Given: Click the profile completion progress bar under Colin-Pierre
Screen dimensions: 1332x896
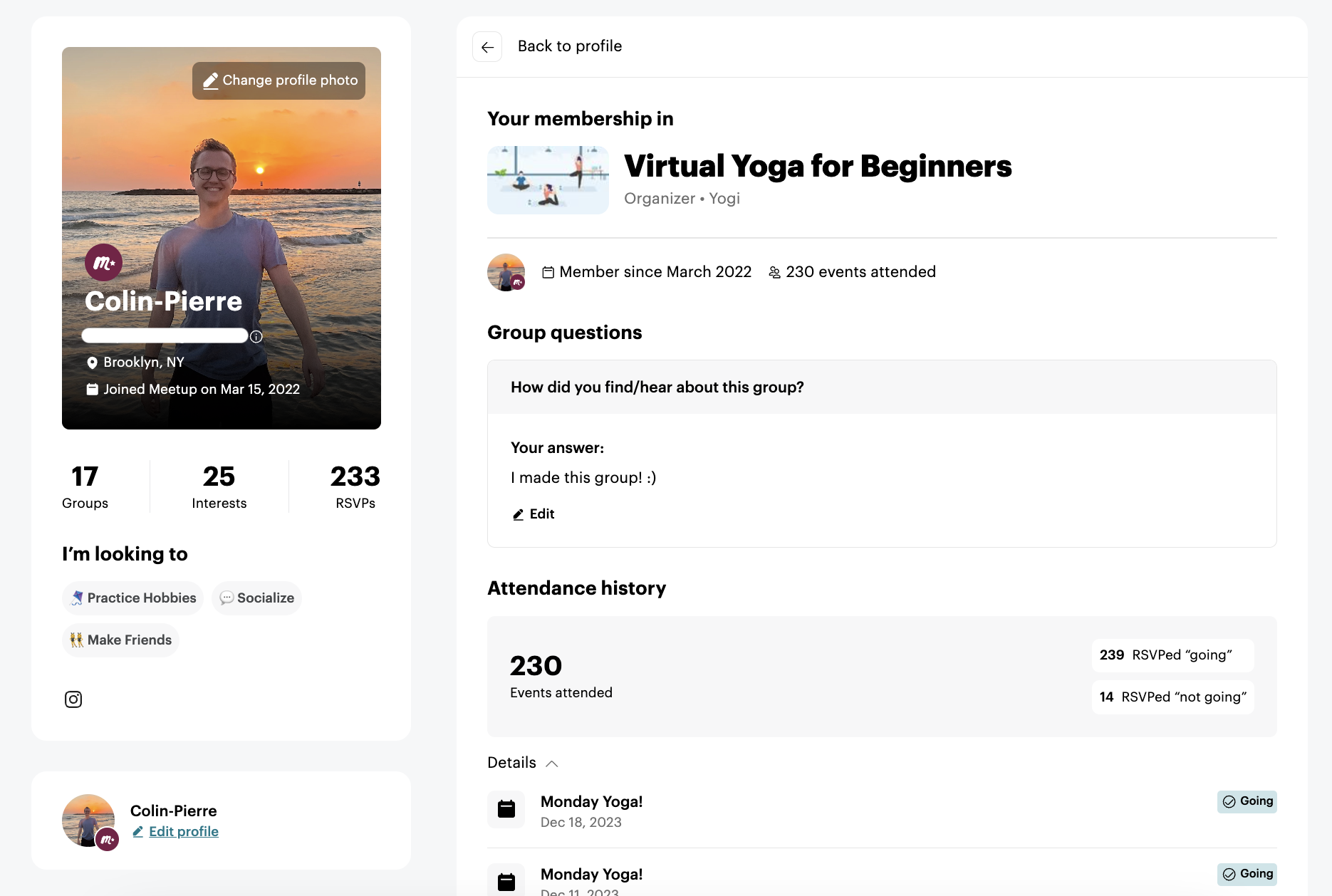Looking at the screenshot, I should tap(164, 335).
